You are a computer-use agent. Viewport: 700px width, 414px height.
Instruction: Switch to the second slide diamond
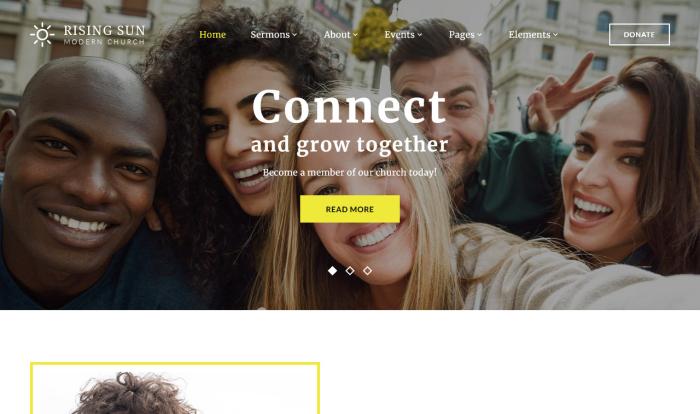(x=350, y=271)
